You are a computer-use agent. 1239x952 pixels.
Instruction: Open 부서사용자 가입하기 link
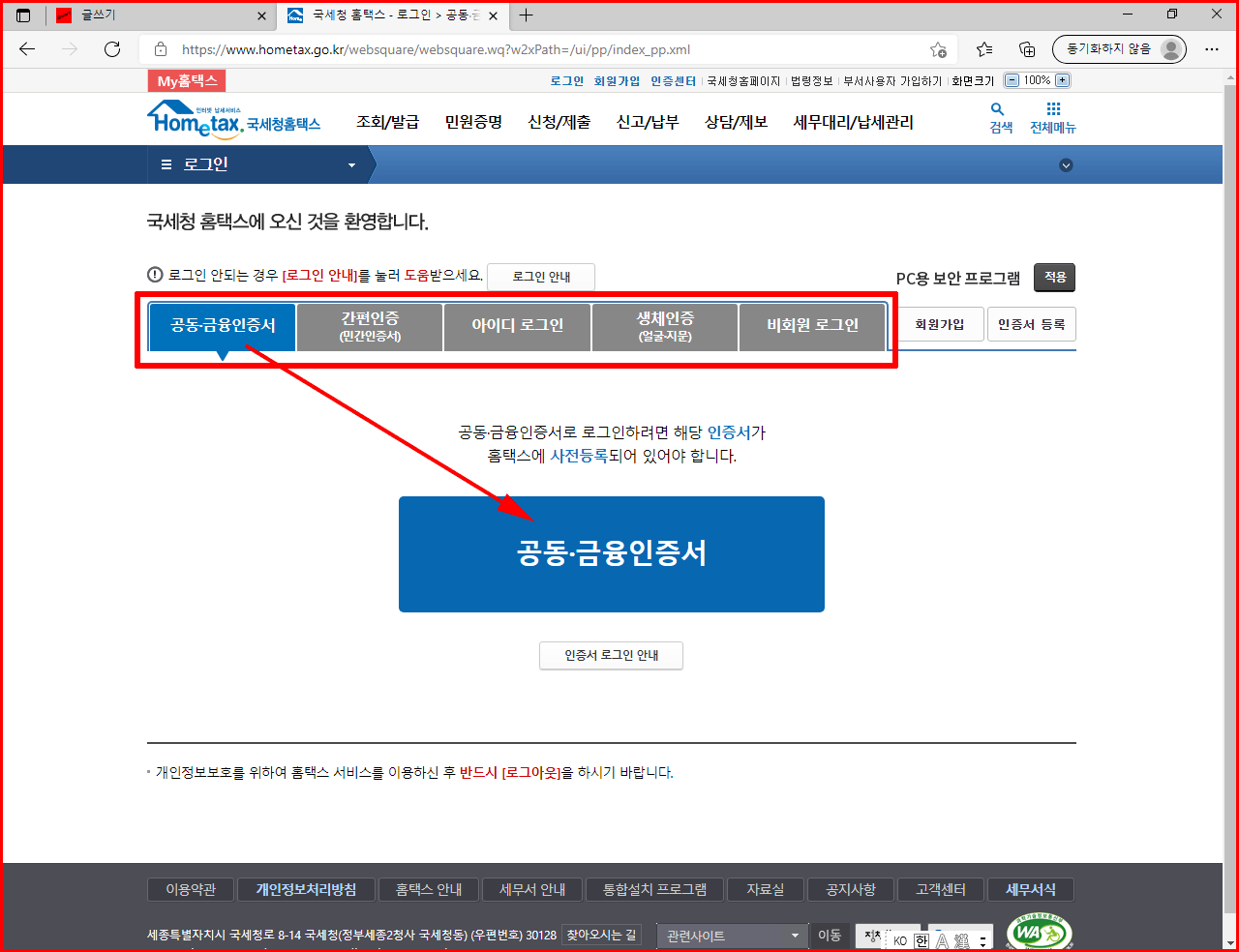tap(892, 81)
